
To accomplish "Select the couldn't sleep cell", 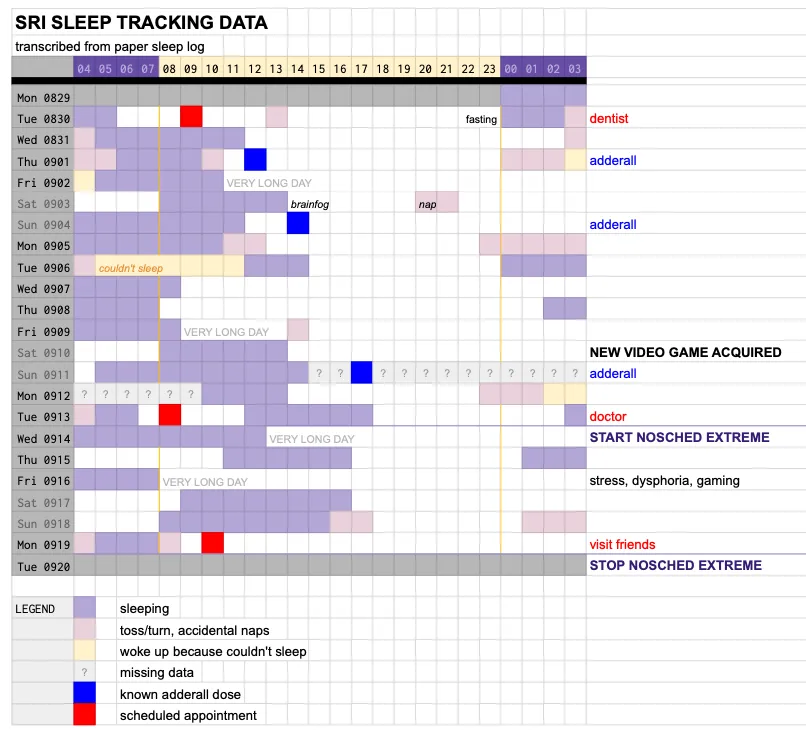I will click(x=130, y=268).
